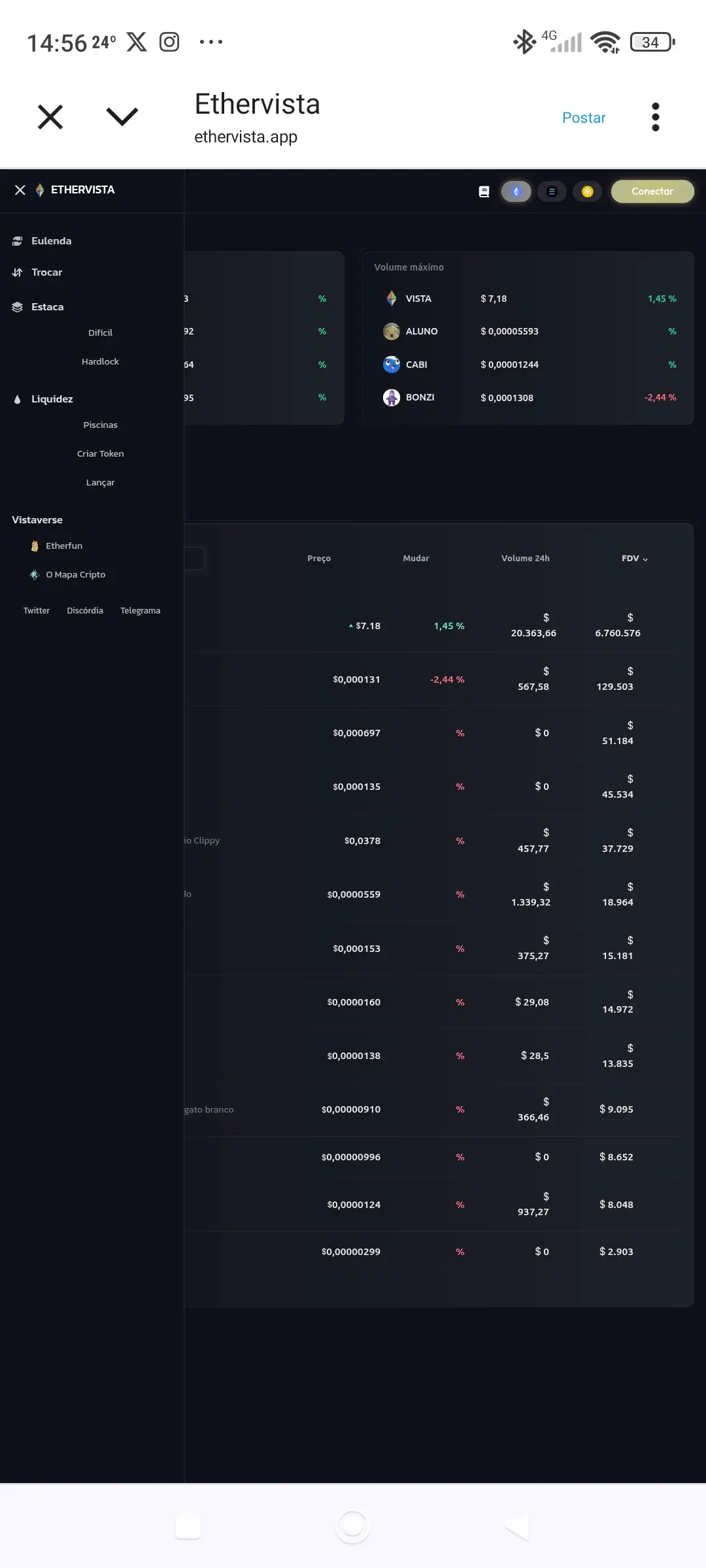Open the Hardlock staking option
706x1568 pixels.
point(100,361)
